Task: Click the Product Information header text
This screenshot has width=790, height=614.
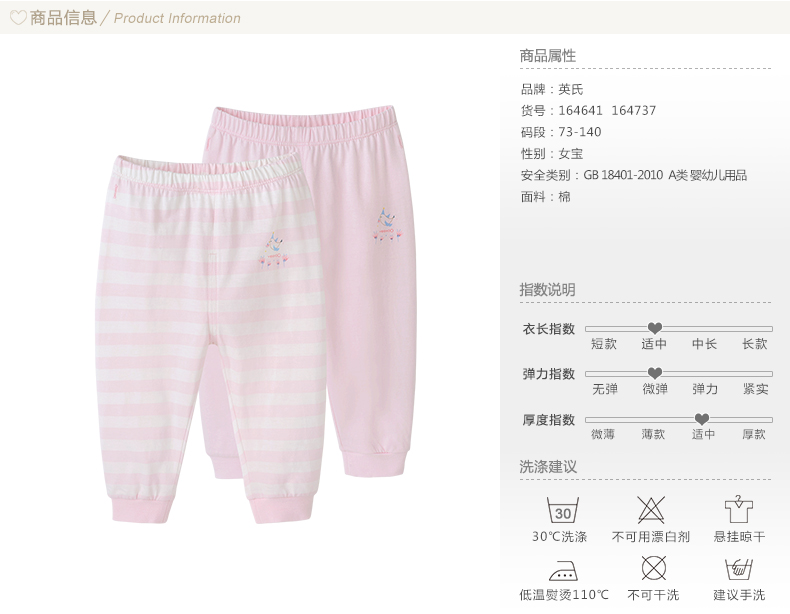Action: pos(177,19)
